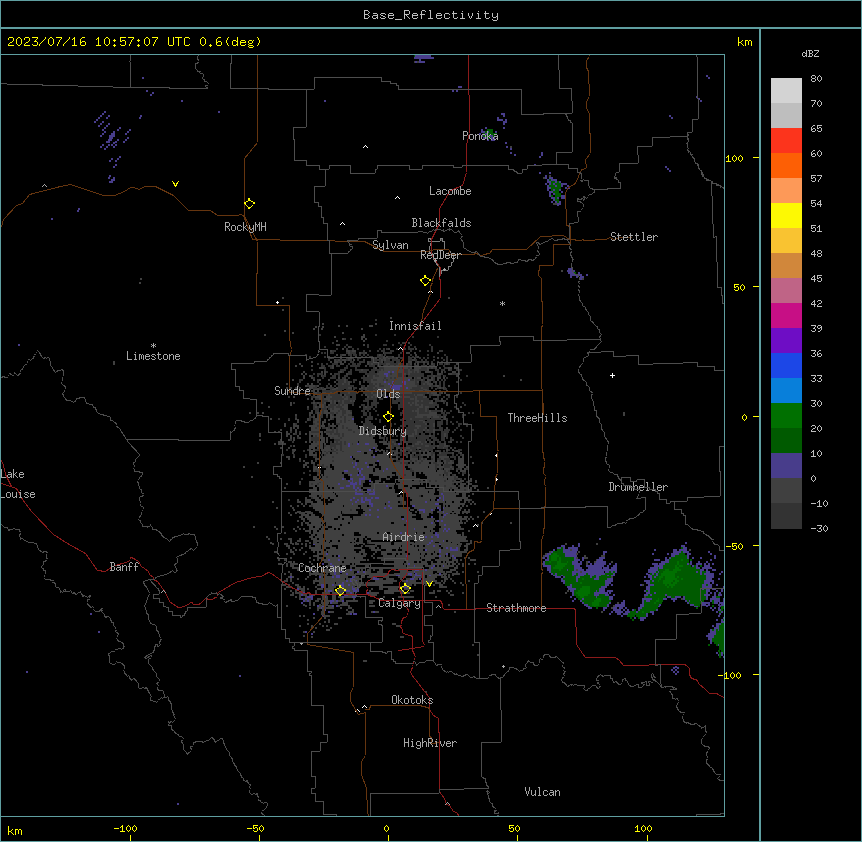Click the Base_Reflectivity title text
The height and width of the screenshot is (842, 862).
[431, 15]
